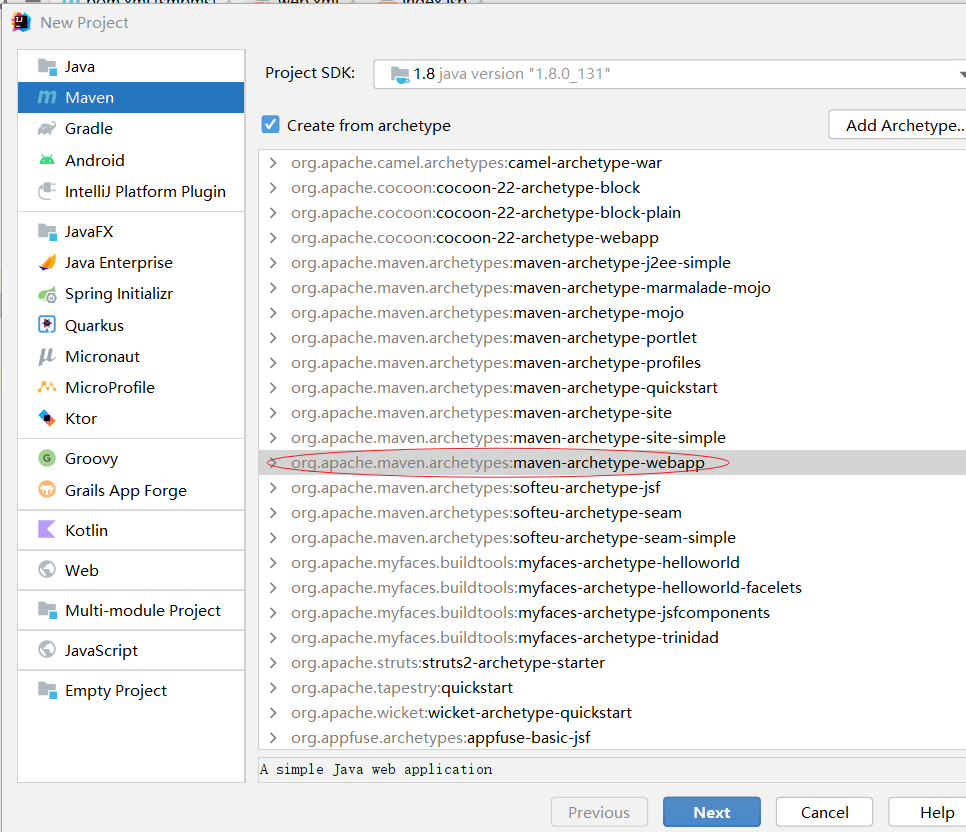966x832 pixels.
Task: Select maven-archetype-marmalade-mojo row
Action: 612,288
